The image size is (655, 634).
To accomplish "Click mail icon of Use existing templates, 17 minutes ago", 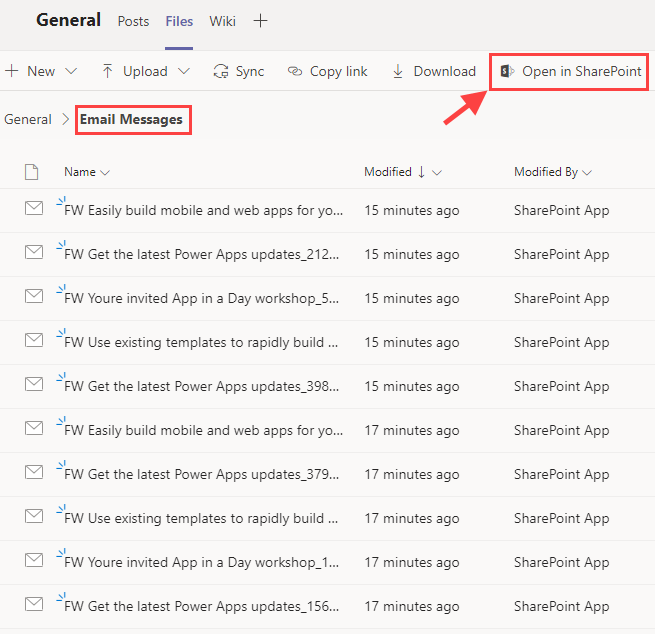I will [x=34, y=516].
